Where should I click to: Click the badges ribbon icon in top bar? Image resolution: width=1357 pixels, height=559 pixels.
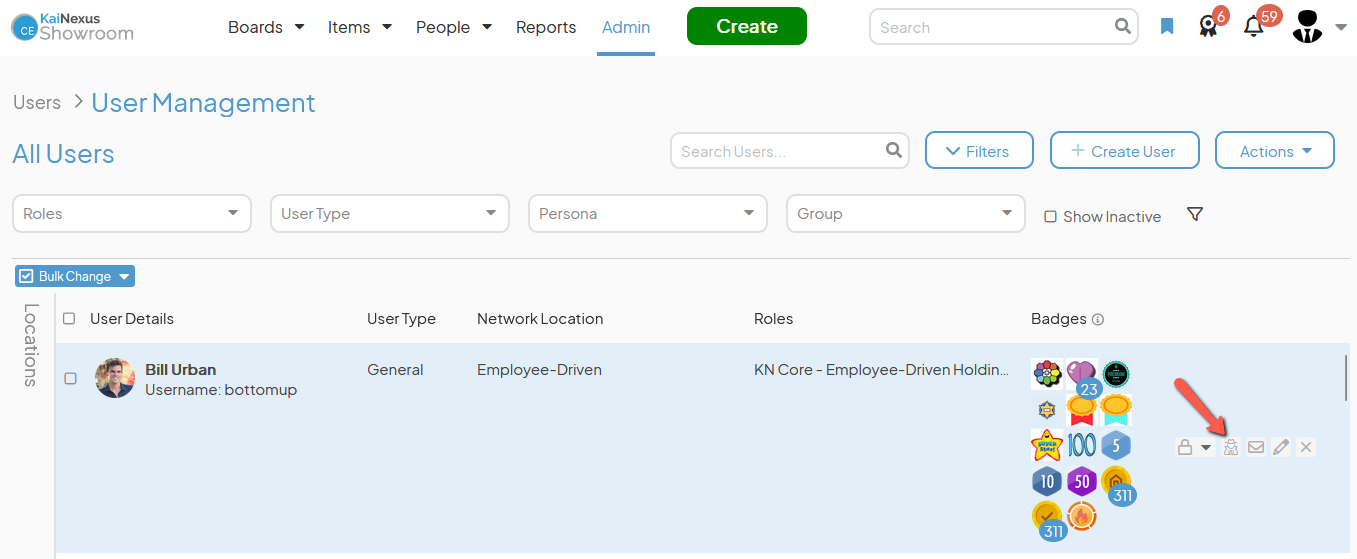click(x=1208, y=27)
